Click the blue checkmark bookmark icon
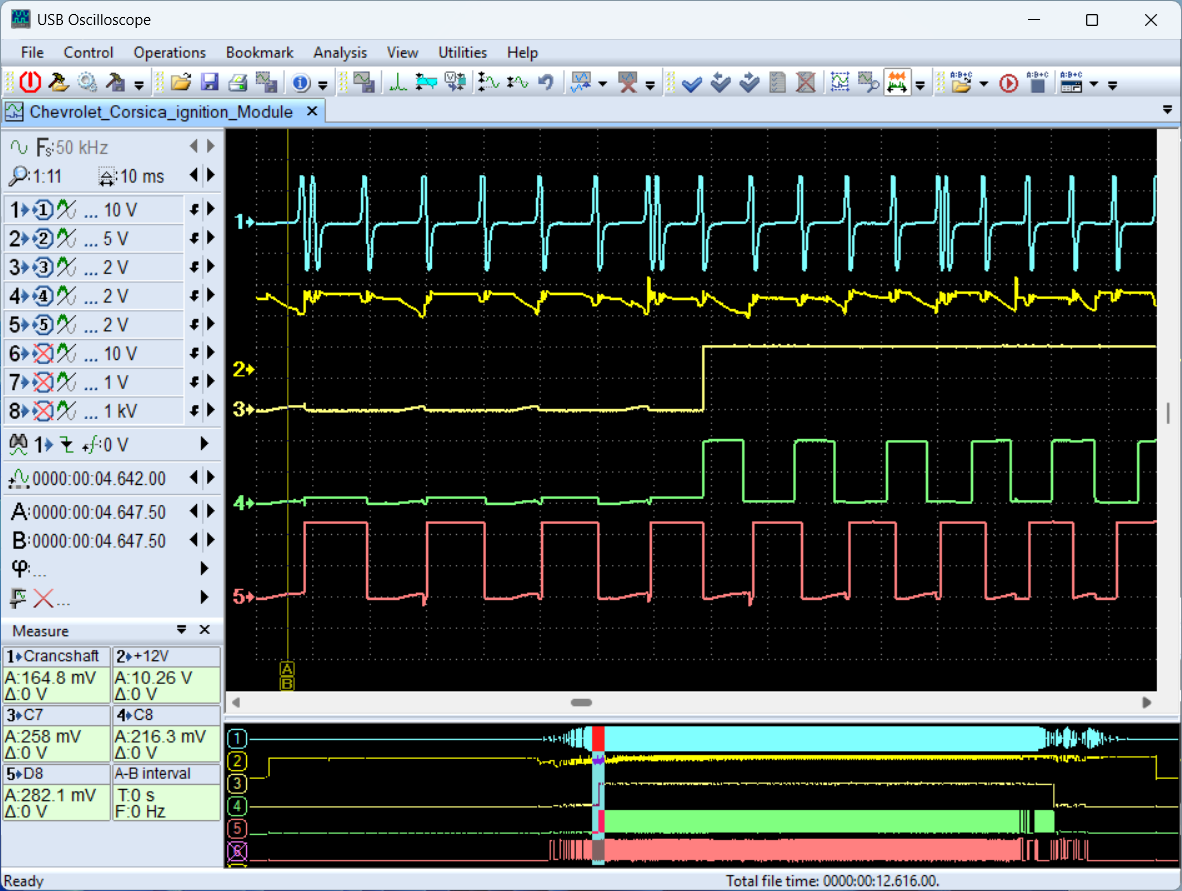The image size is (1182, 891). (x=691, y=83)
